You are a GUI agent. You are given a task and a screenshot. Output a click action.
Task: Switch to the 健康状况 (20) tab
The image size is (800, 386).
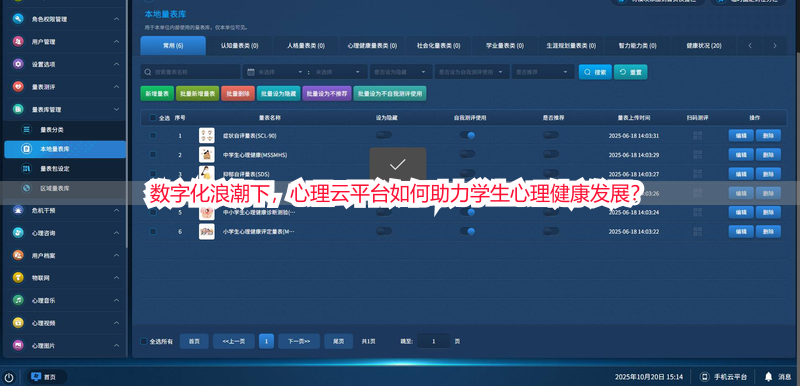(704, 45)
